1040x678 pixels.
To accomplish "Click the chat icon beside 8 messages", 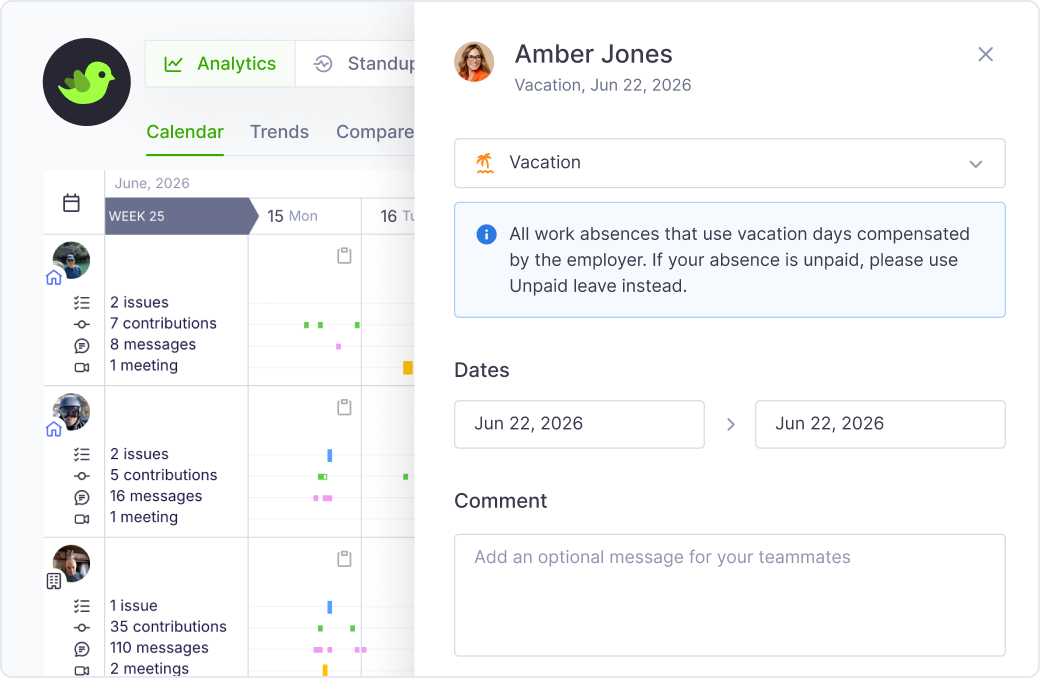I will tap(82, 346).
